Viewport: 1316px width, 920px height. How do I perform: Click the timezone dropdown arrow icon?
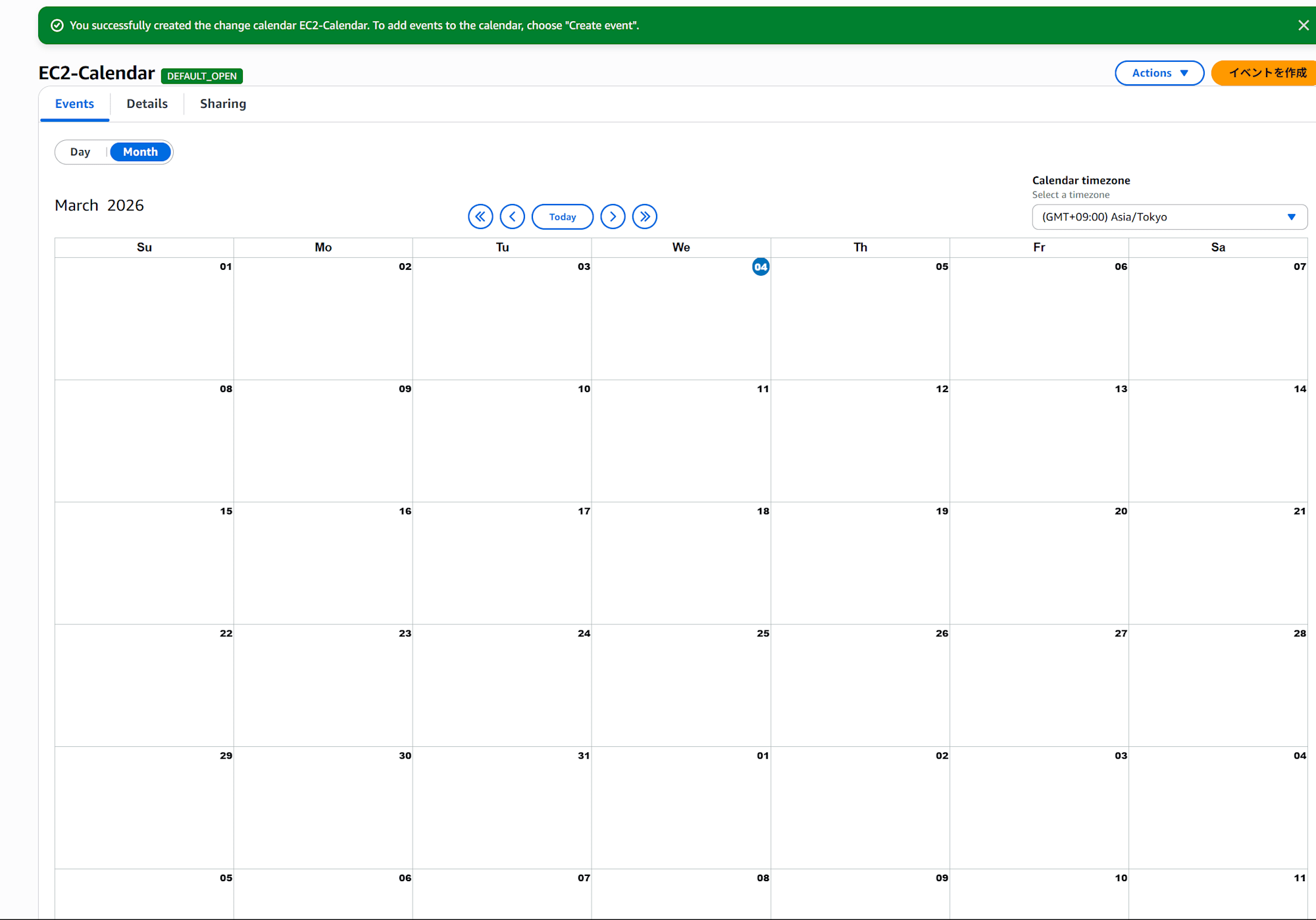pos(1291,217)
